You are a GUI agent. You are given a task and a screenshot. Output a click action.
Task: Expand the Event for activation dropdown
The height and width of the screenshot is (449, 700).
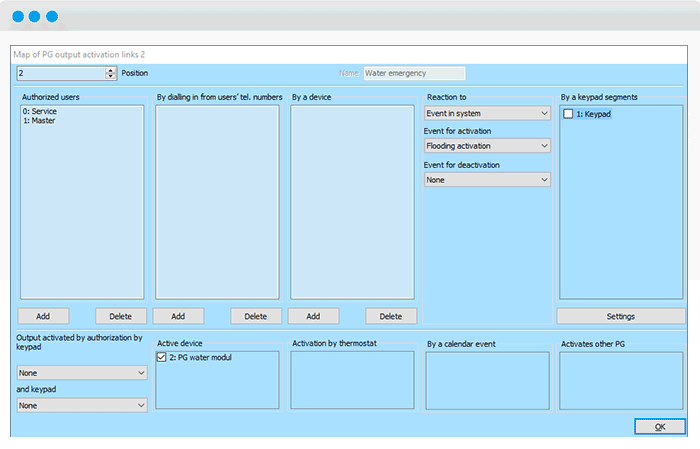487,146
